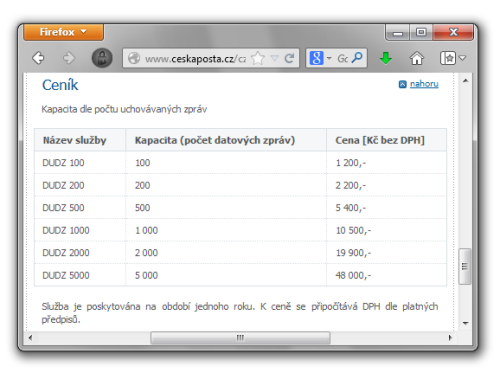This screenshot has width=500, height=373.
Task: Click the Google search engine icon
Action: point(316,58)
